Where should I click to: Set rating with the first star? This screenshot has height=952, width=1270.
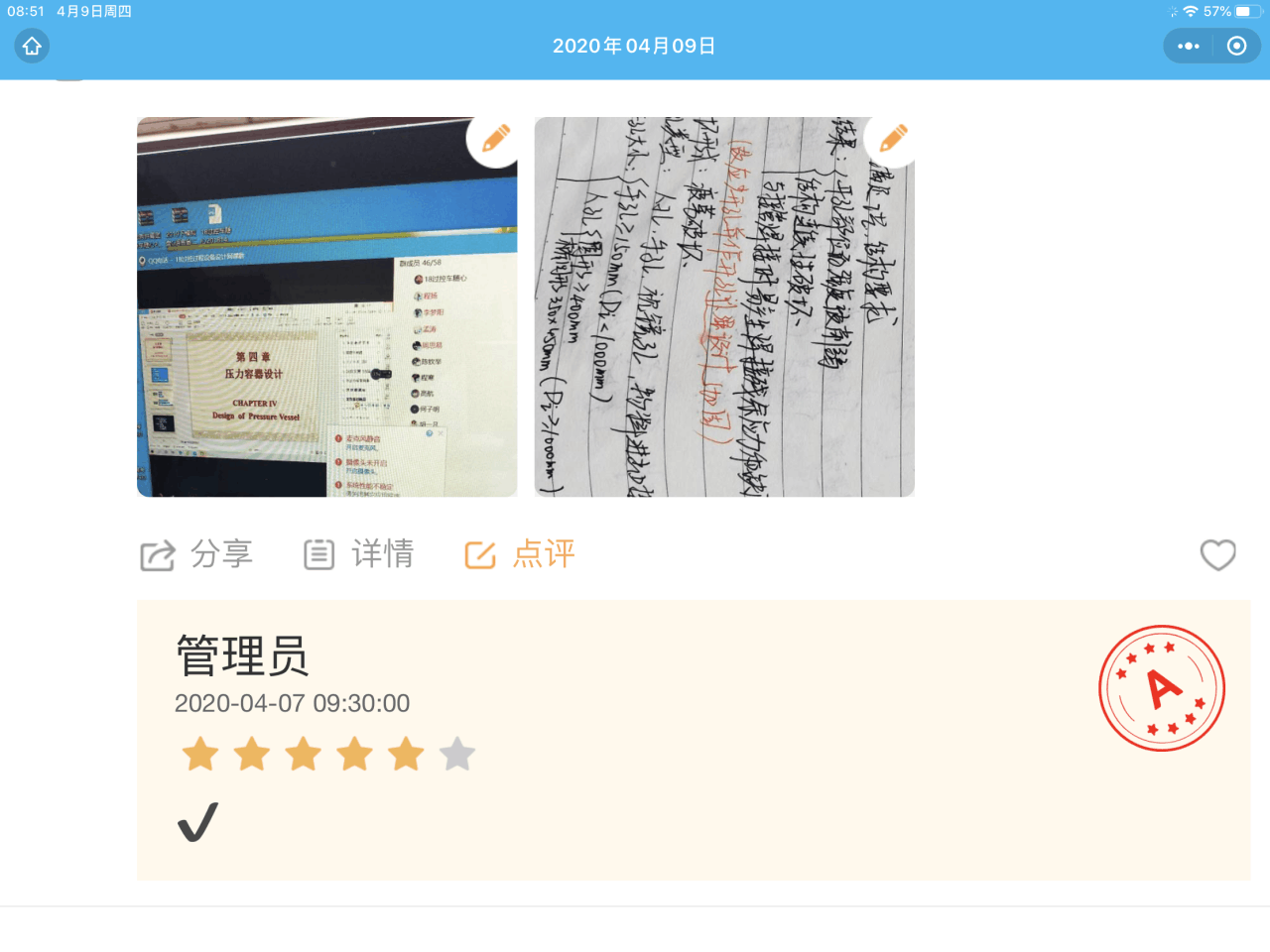[200, 754]
